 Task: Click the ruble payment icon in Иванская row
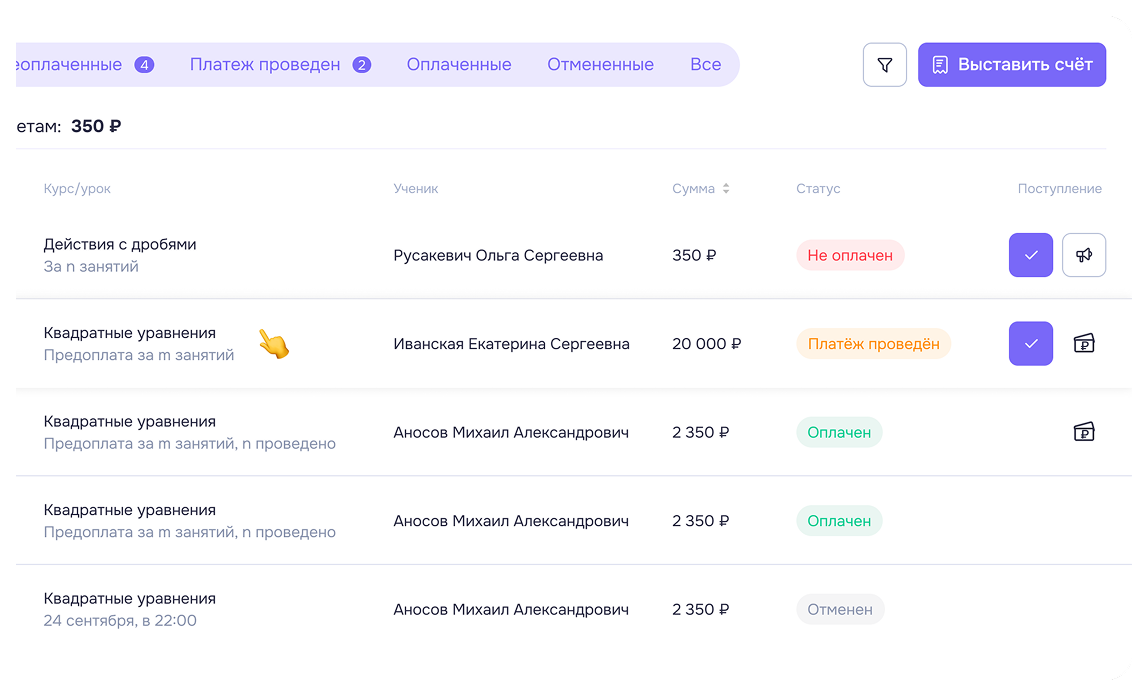(x=1083, y=344)
